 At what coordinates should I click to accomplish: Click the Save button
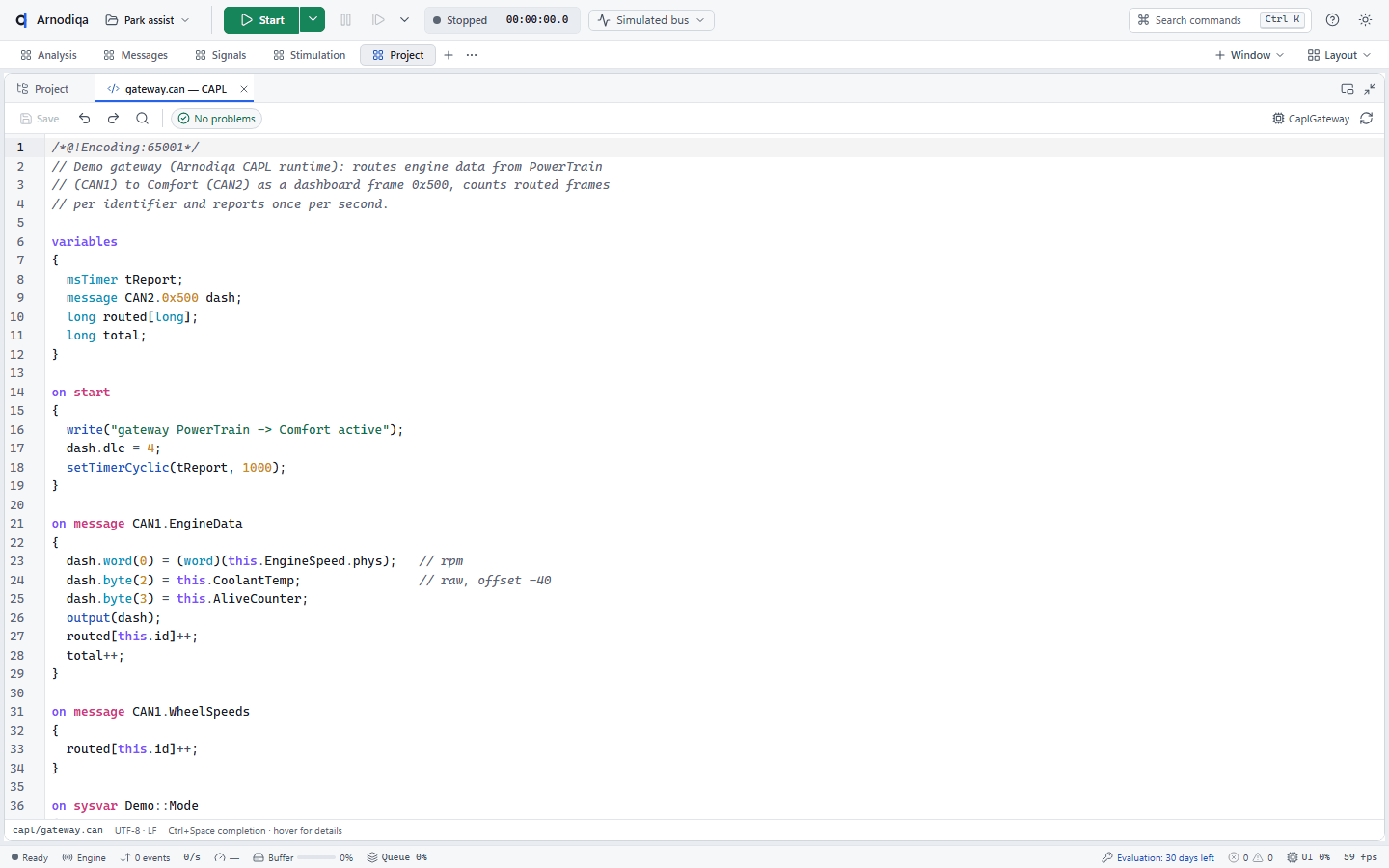coord(40,119)
